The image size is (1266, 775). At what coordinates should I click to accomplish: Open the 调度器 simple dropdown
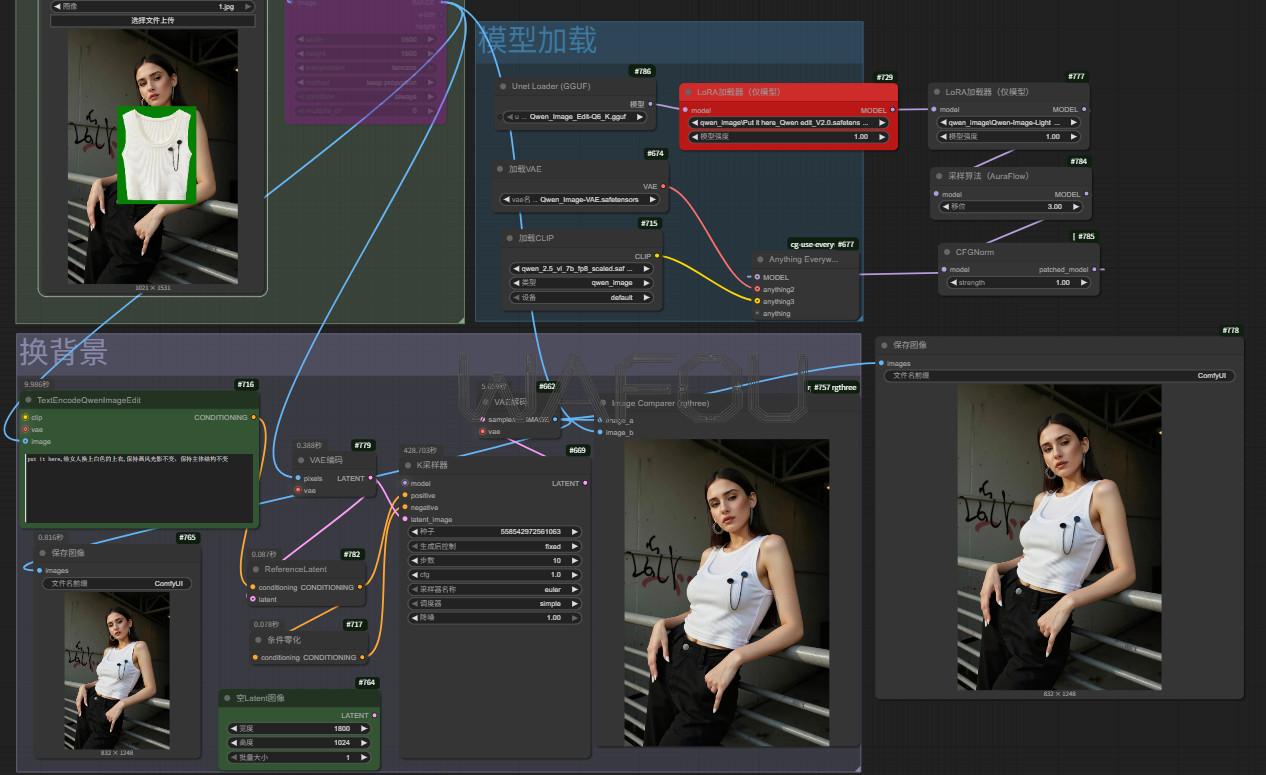(x=494, y=604)
